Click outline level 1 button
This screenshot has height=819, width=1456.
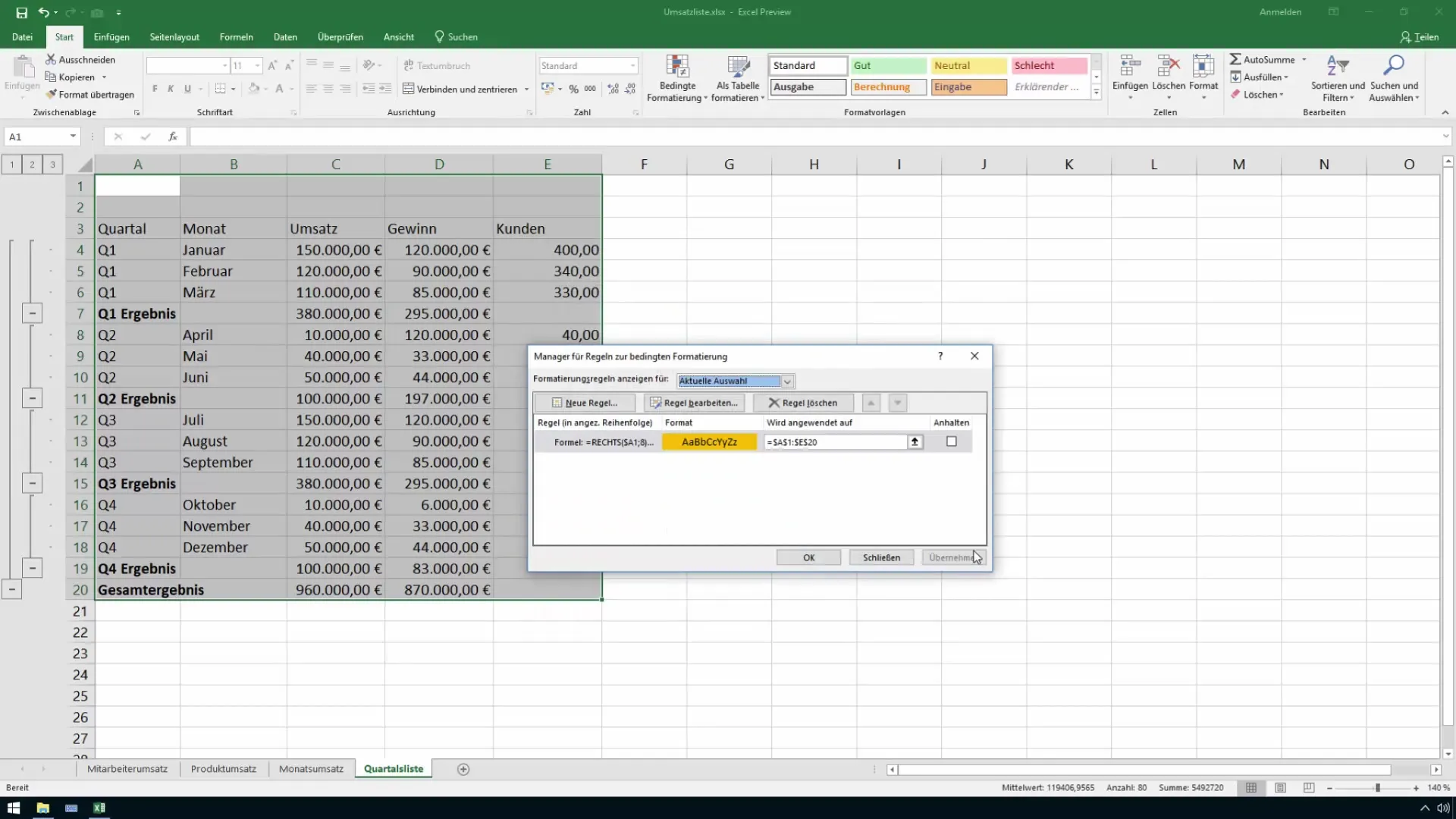tap(12, 164)
